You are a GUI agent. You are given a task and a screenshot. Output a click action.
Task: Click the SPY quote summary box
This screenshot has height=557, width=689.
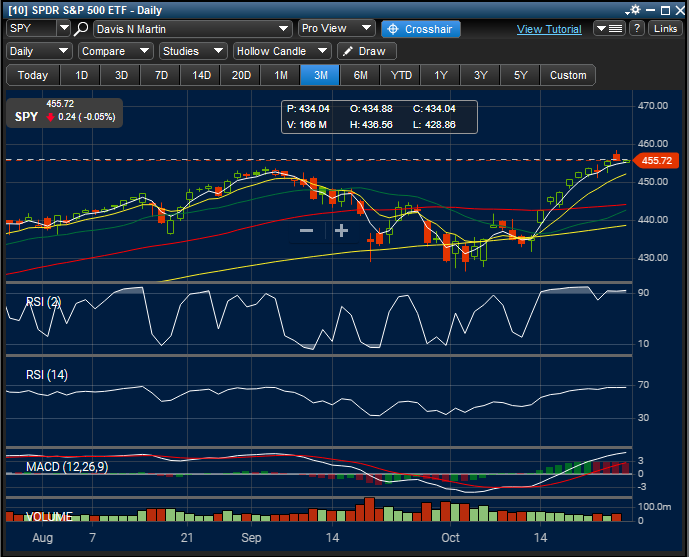tap(65, 113)
